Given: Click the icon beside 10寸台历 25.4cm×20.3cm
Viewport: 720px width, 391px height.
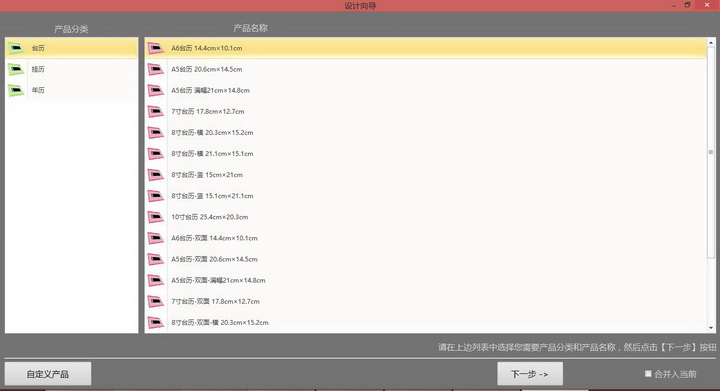Looking at the screenshot, I should tap(156, 217).
